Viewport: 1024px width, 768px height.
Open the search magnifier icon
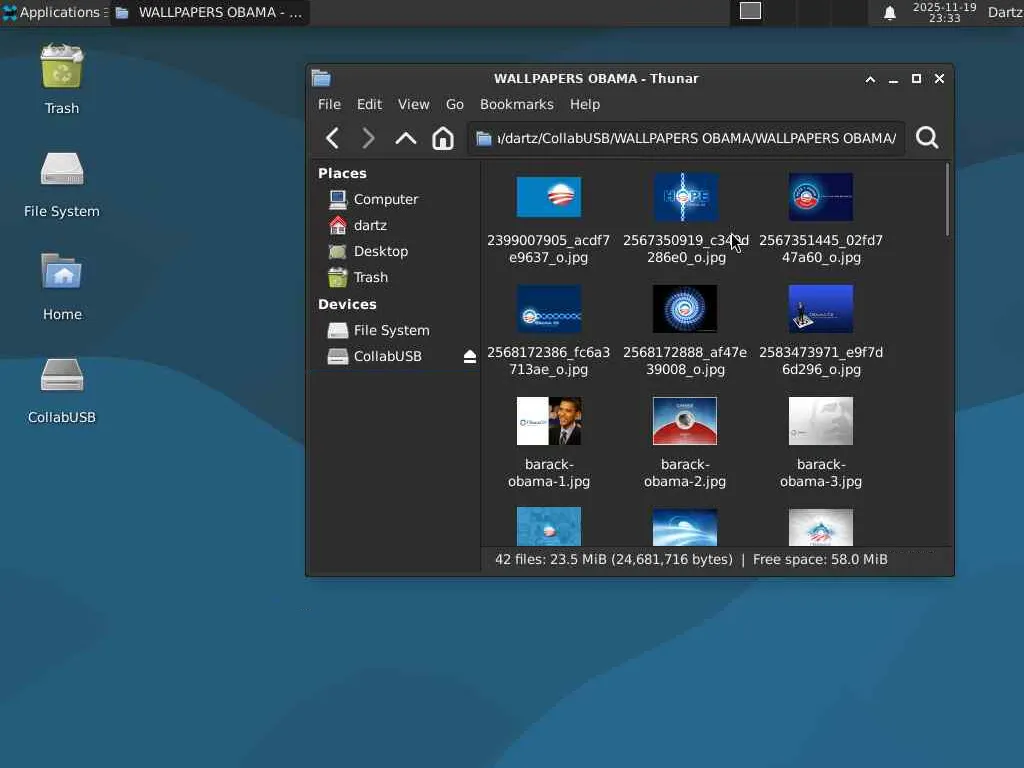(x=927, y=138)
